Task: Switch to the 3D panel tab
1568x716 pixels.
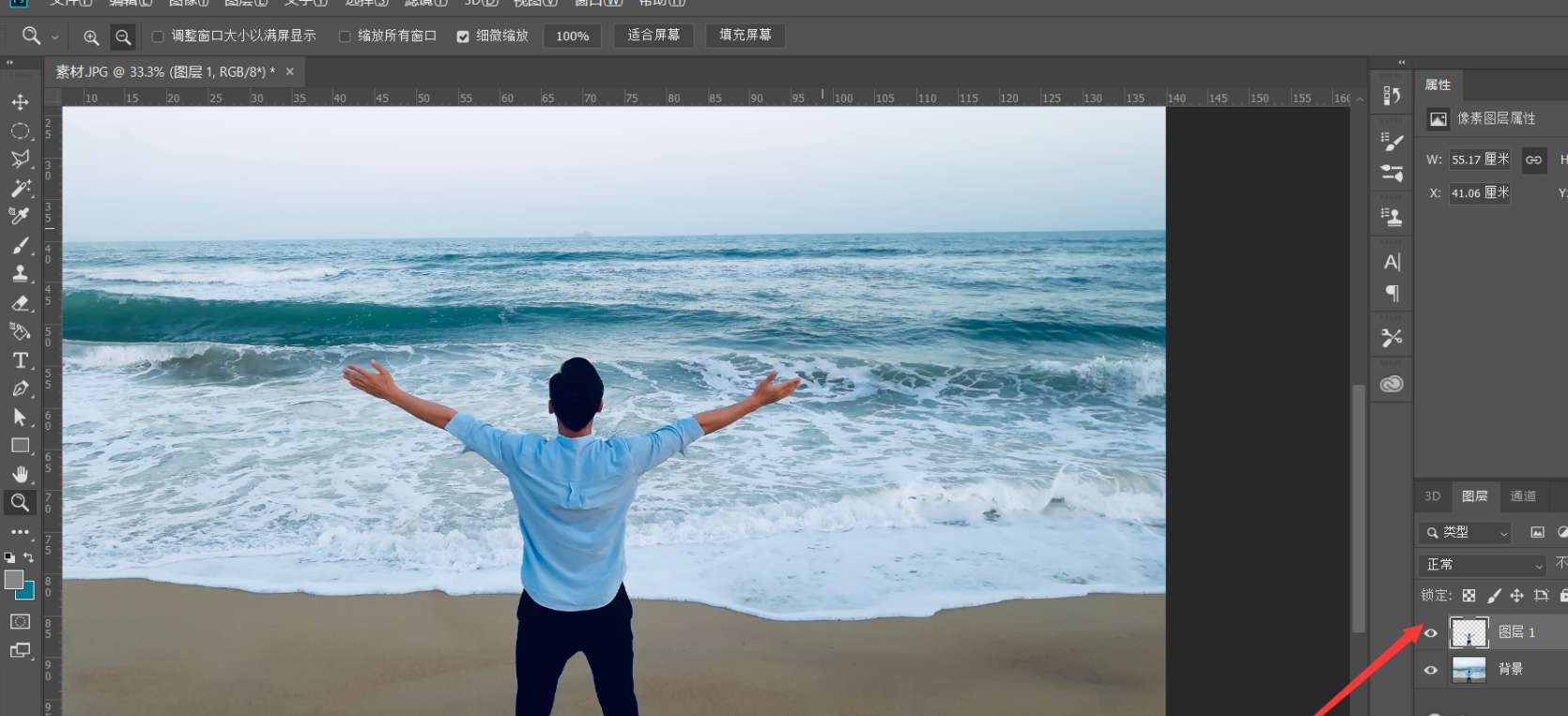Action: coord(1433,496)
